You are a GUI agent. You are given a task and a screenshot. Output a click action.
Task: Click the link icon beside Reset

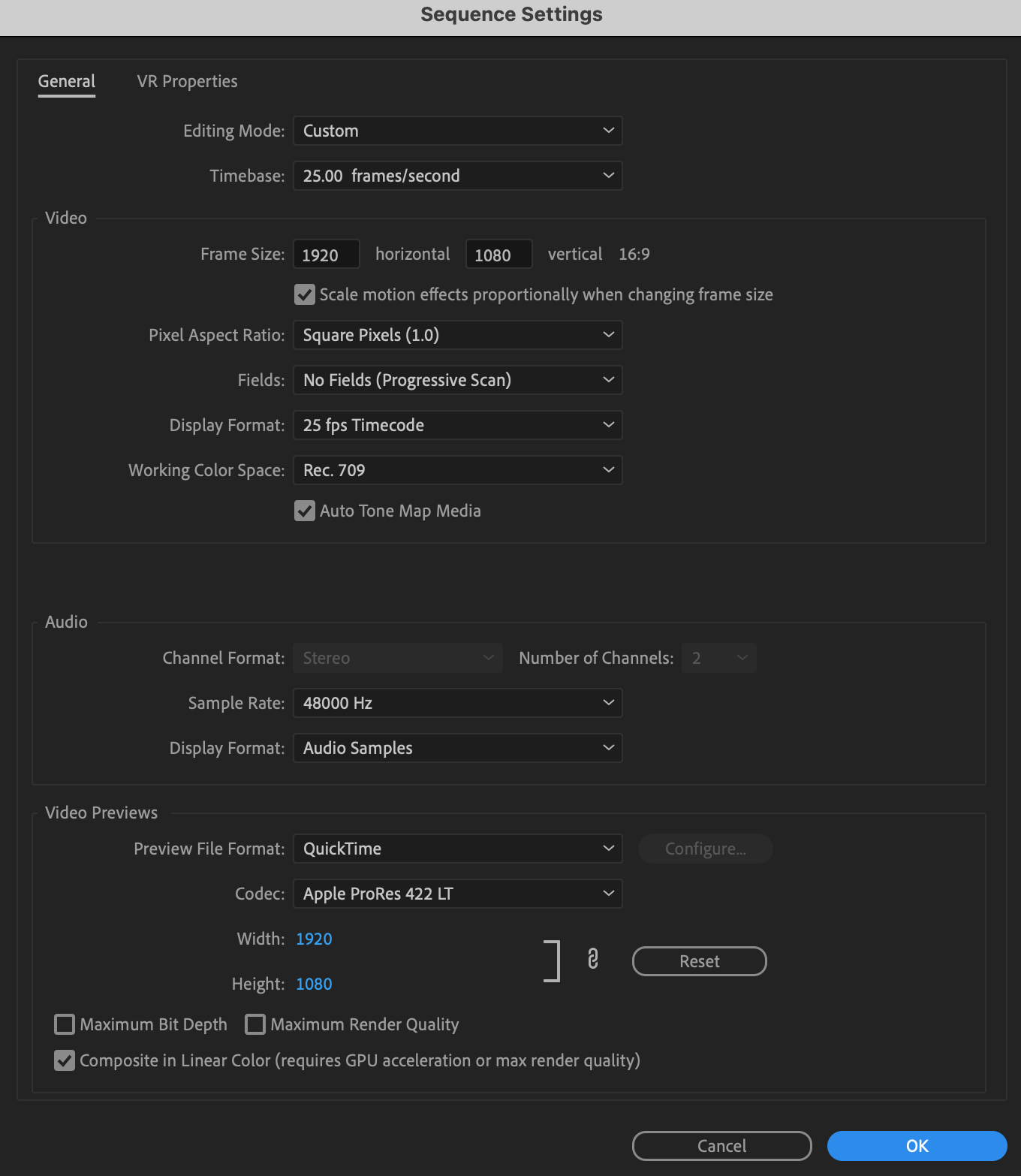point(593,960)
